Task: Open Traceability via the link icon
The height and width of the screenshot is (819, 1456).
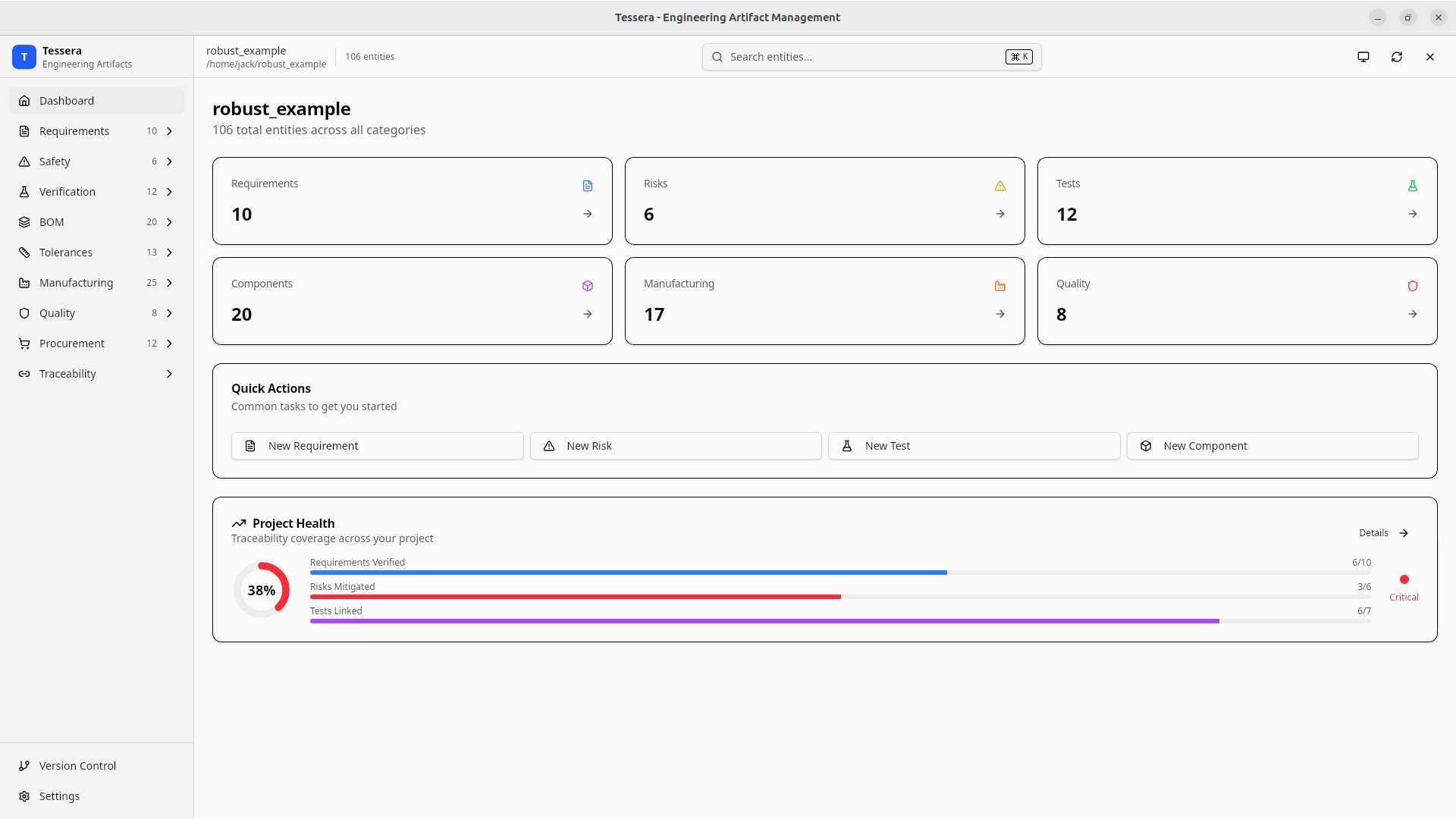Action: point(24,373)
